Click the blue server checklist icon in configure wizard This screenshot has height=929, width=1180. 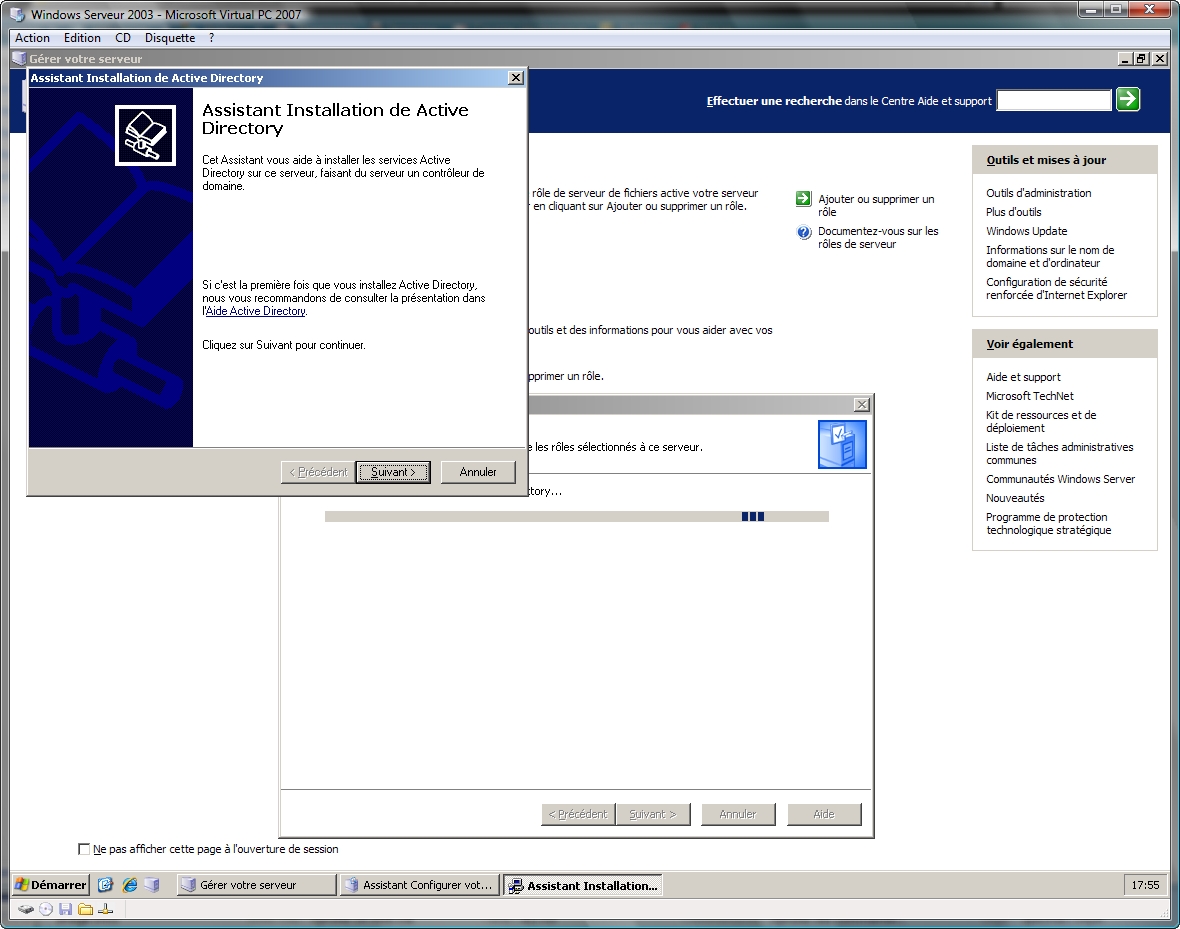point(842,444)
